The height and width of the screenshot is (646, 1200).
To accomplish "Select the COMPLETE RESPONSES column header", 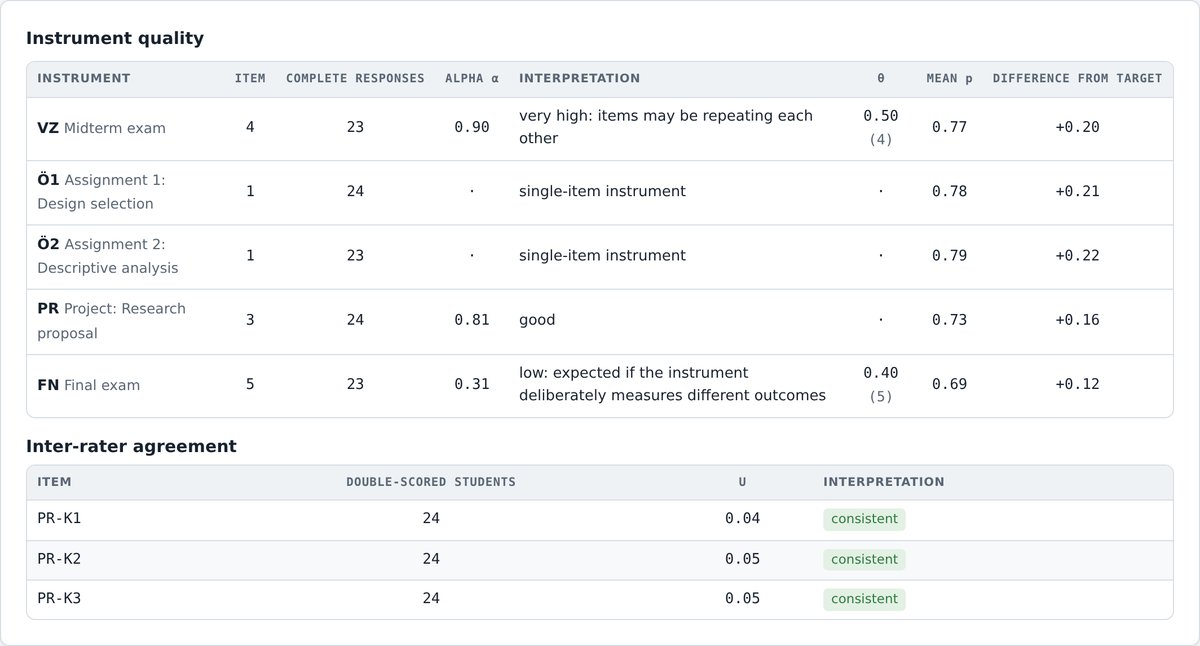I will tap(355, 78).
